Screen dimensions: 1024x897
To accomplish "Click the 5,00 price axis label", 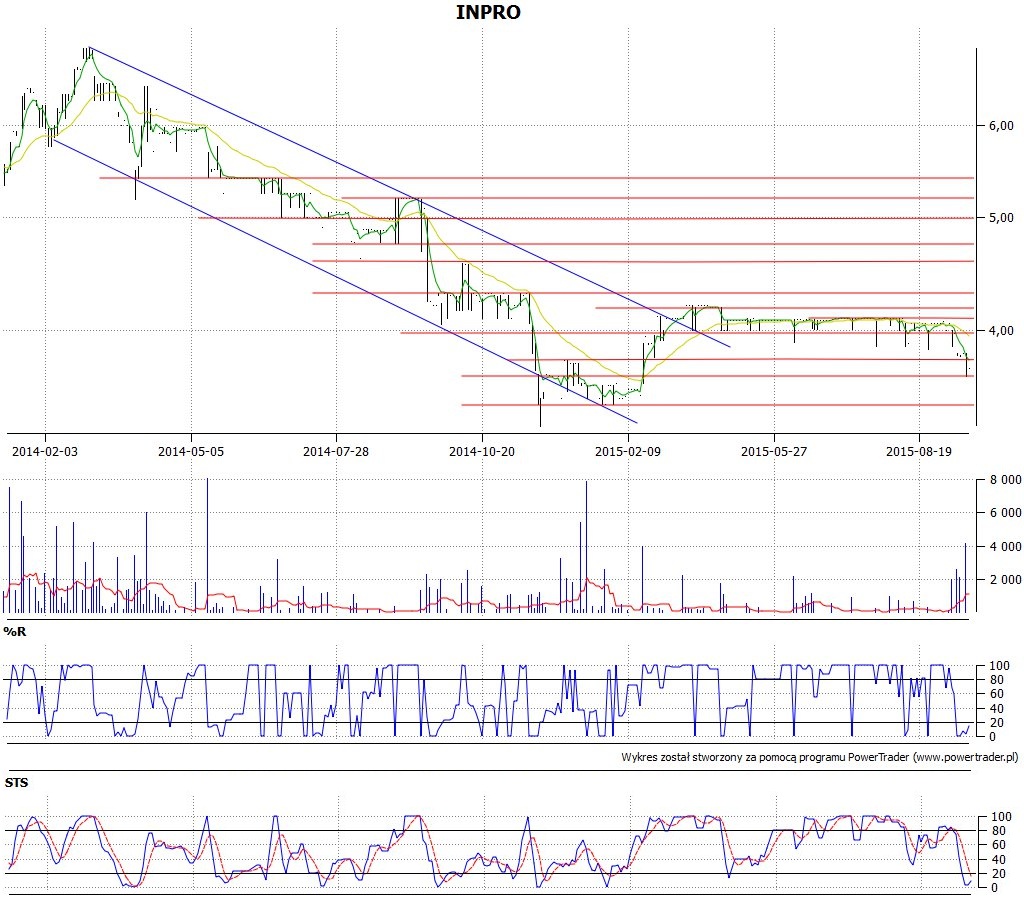I will point(1000,217).
